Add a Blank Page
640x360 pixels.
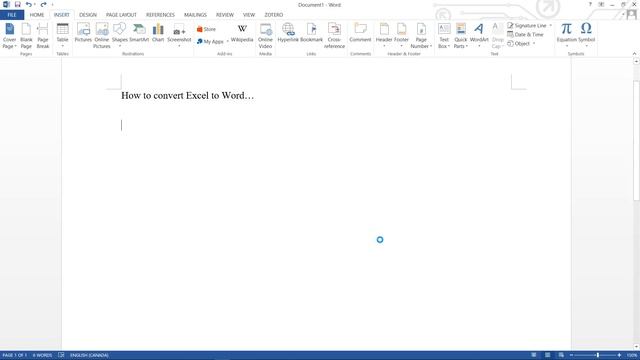[x=26, y=36]
